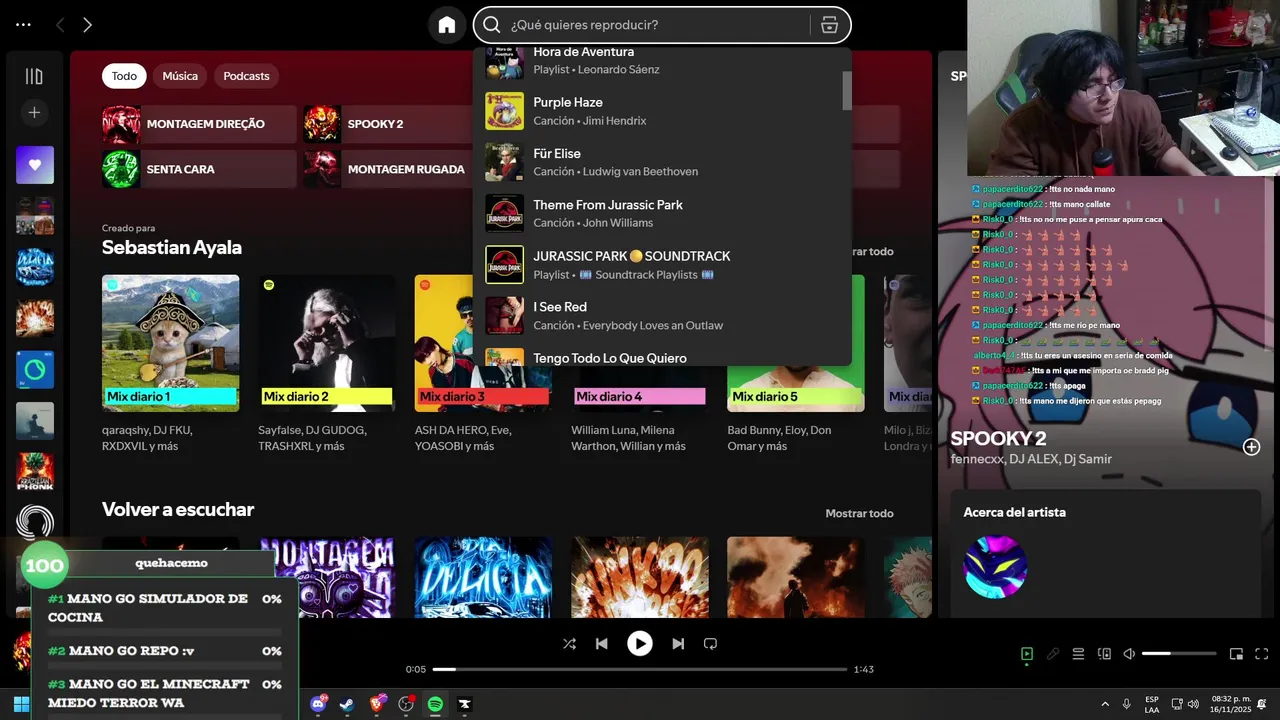The height and width of the screenshot is (720, 1280).
Task: Click the search magnifier icon
Action: click(x=492, y=25)
